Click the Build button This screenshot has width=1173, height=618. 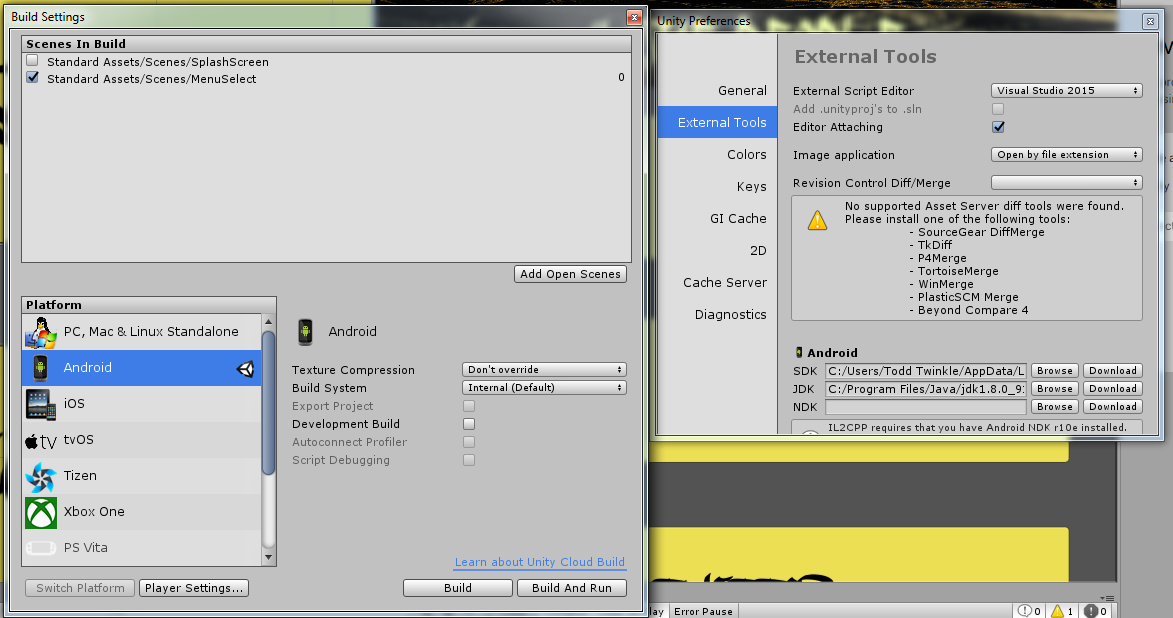pos(458,588)
